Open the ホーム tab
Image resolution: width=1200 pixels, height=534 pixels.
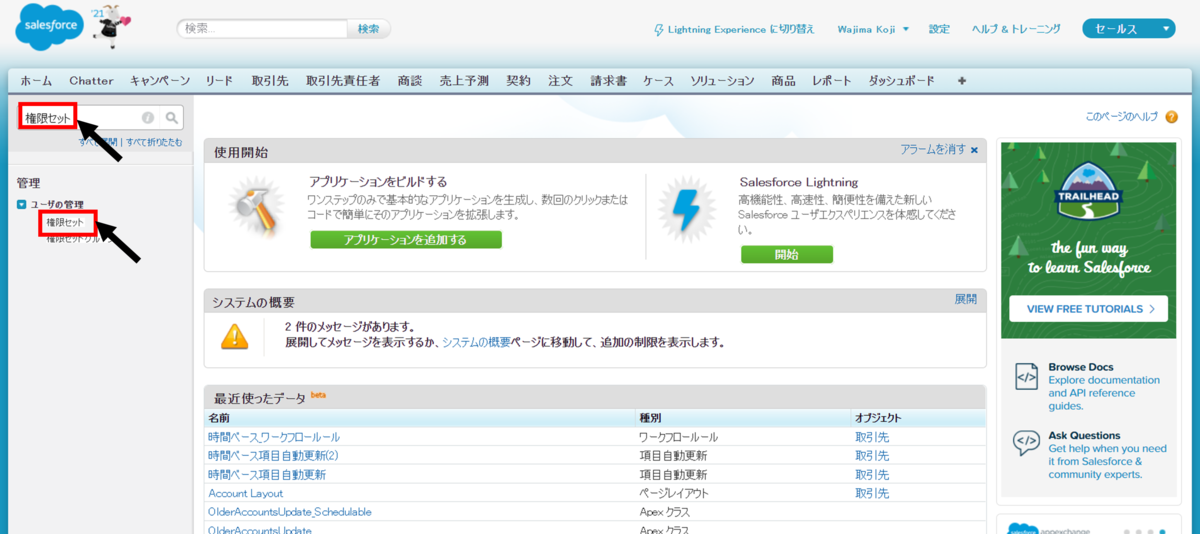(36, 81)
